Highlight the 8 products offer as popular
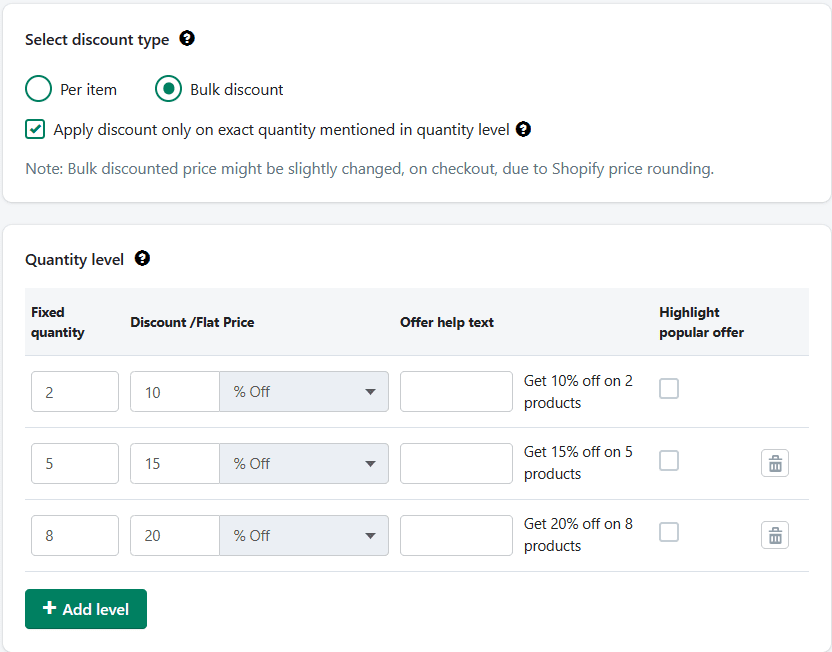 pos(669,533)
